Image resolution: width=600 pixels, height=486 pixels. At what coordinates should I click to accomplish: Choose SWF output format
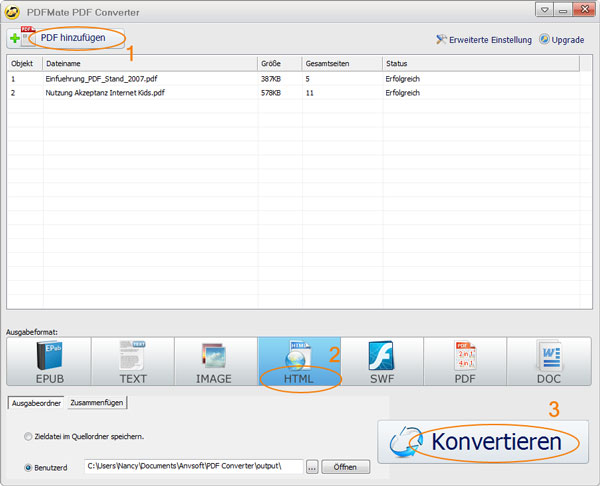click(x=382, y=361)
